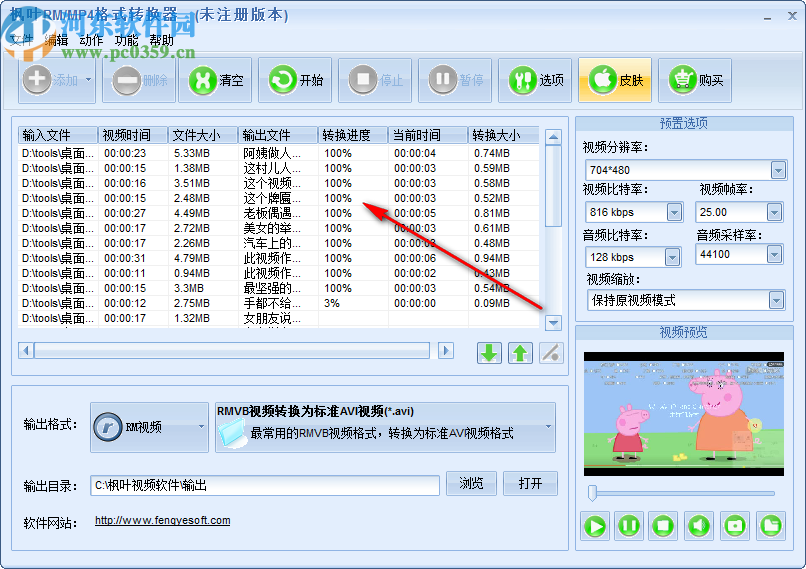
Task: Click the 购买 (Buy) toolbar button
Action: coord(695,80)
